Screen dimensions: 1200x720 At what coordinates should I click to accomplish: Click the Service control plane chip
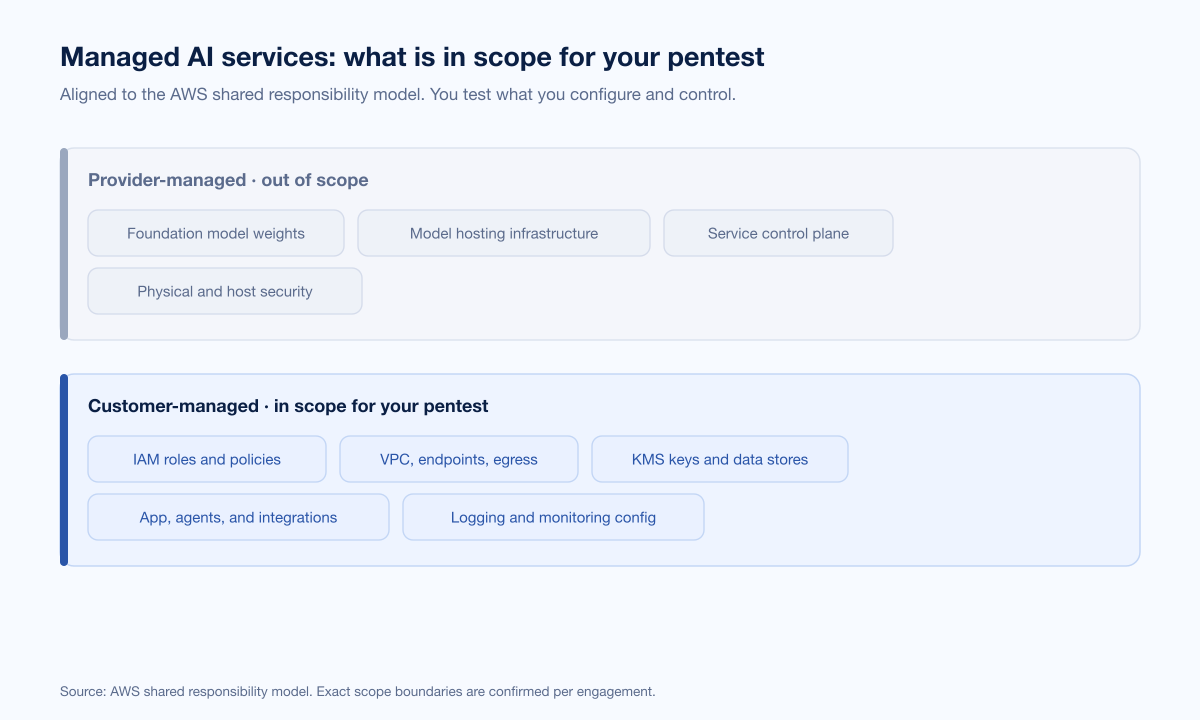pos(778,233)
